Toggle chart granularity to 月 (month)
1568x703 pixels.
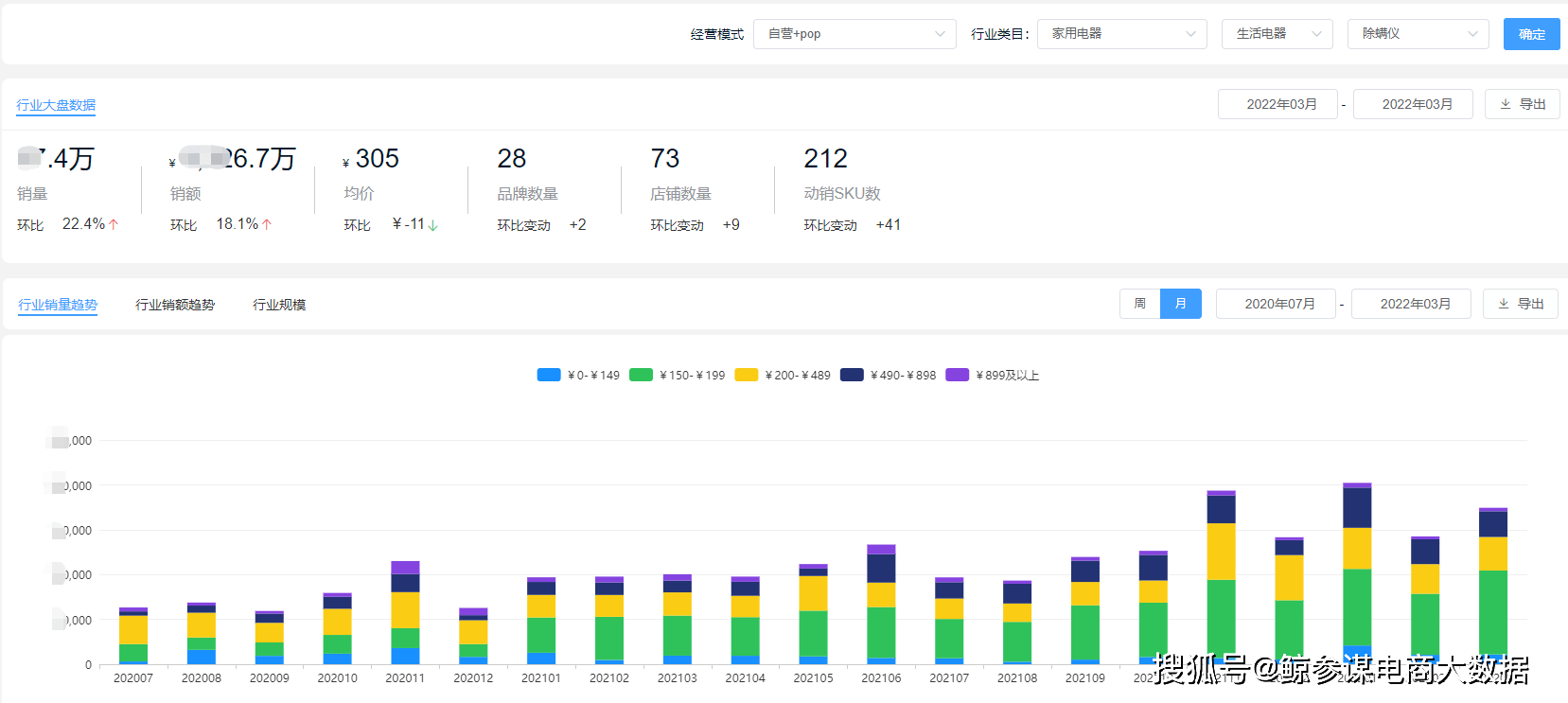[x=1181, y=304]
